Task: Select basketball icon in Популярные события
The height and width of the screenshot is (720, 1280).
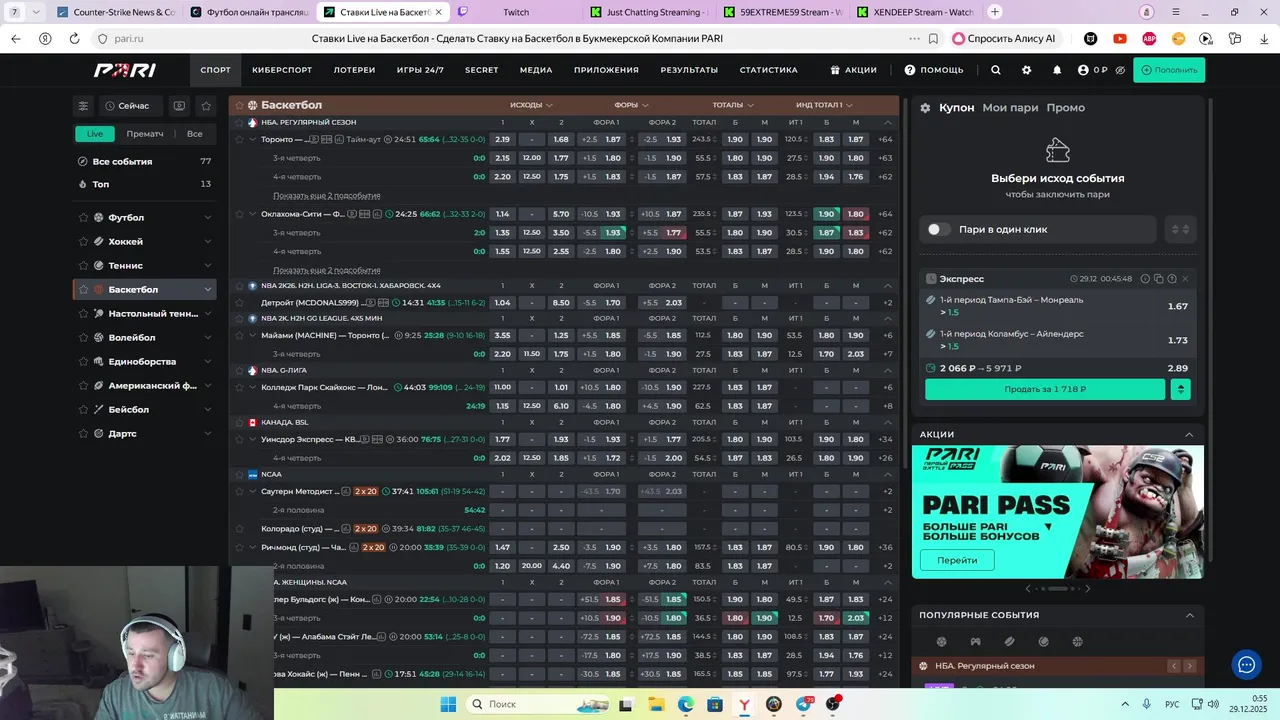Action: [x=1077, y=642]
